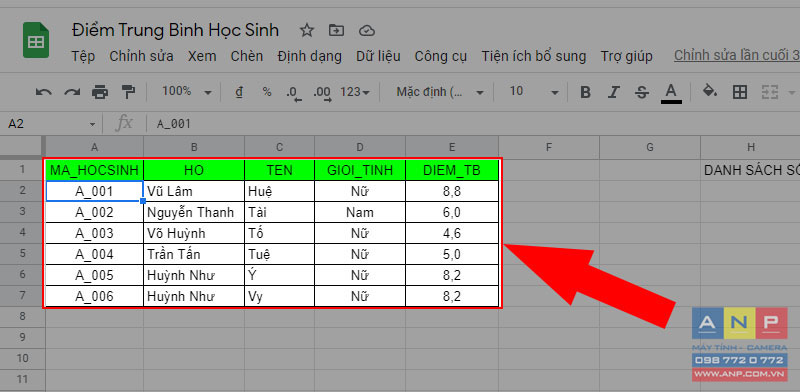
Task: Click the A2 name box field
Action: point(46,124)
